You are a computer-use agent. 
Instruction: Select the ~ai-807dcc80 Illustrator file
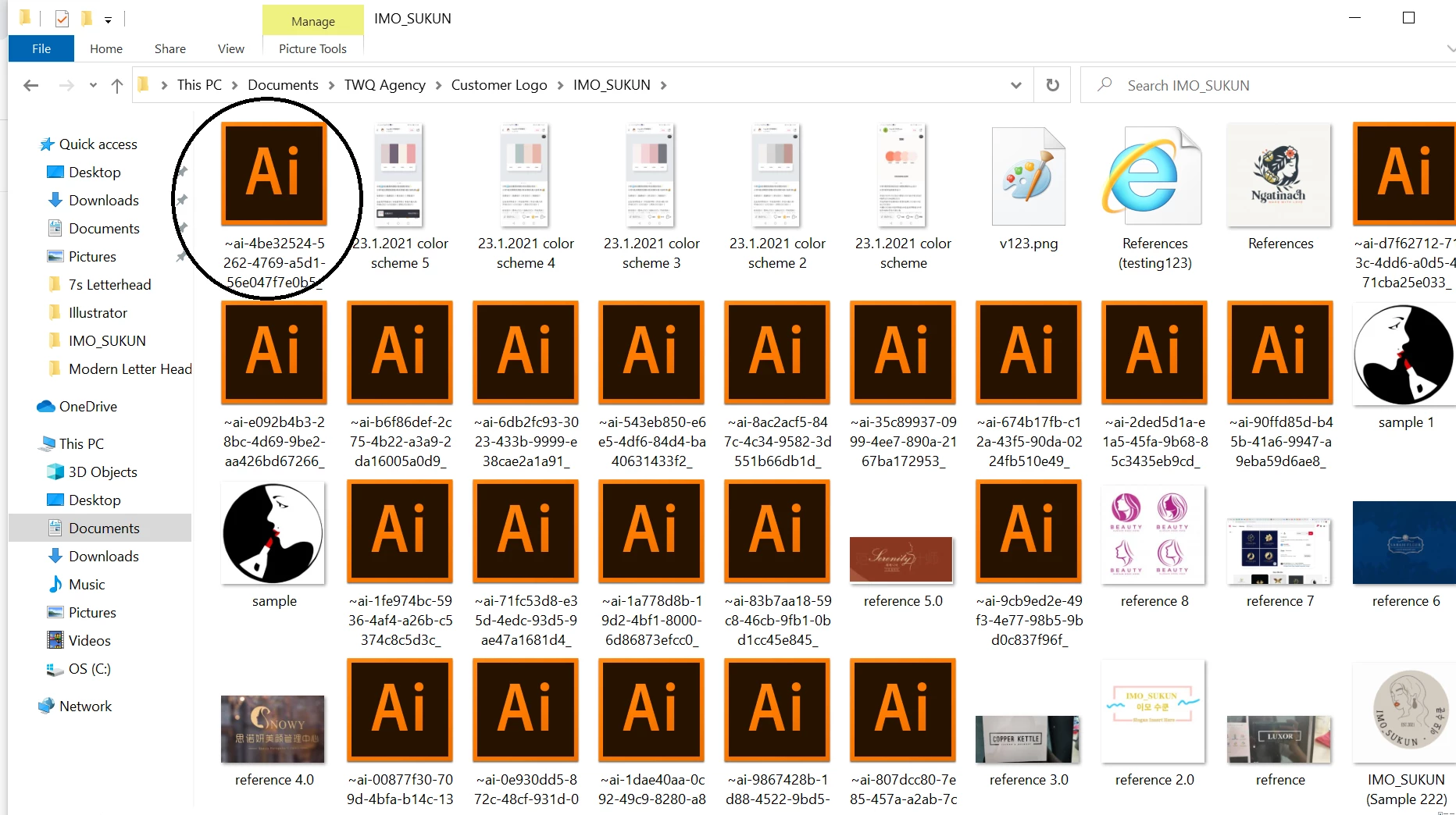(x=903, y=710)
